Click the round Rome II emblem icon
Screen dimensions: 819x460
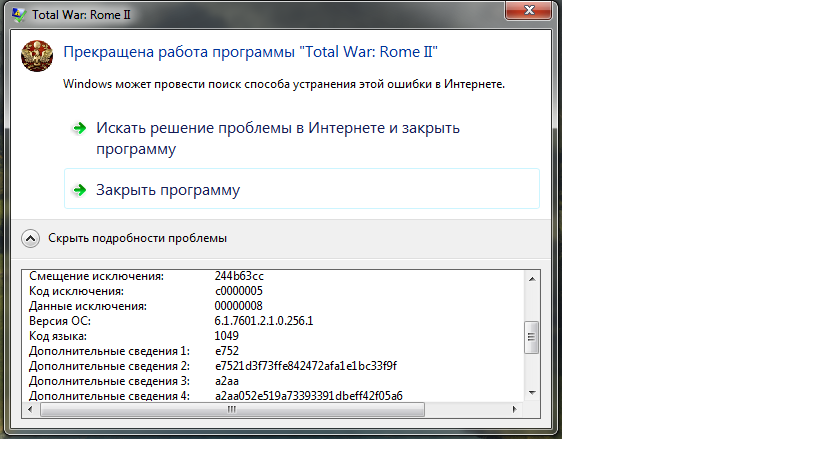pyautogui.click(x=37, y=56)
